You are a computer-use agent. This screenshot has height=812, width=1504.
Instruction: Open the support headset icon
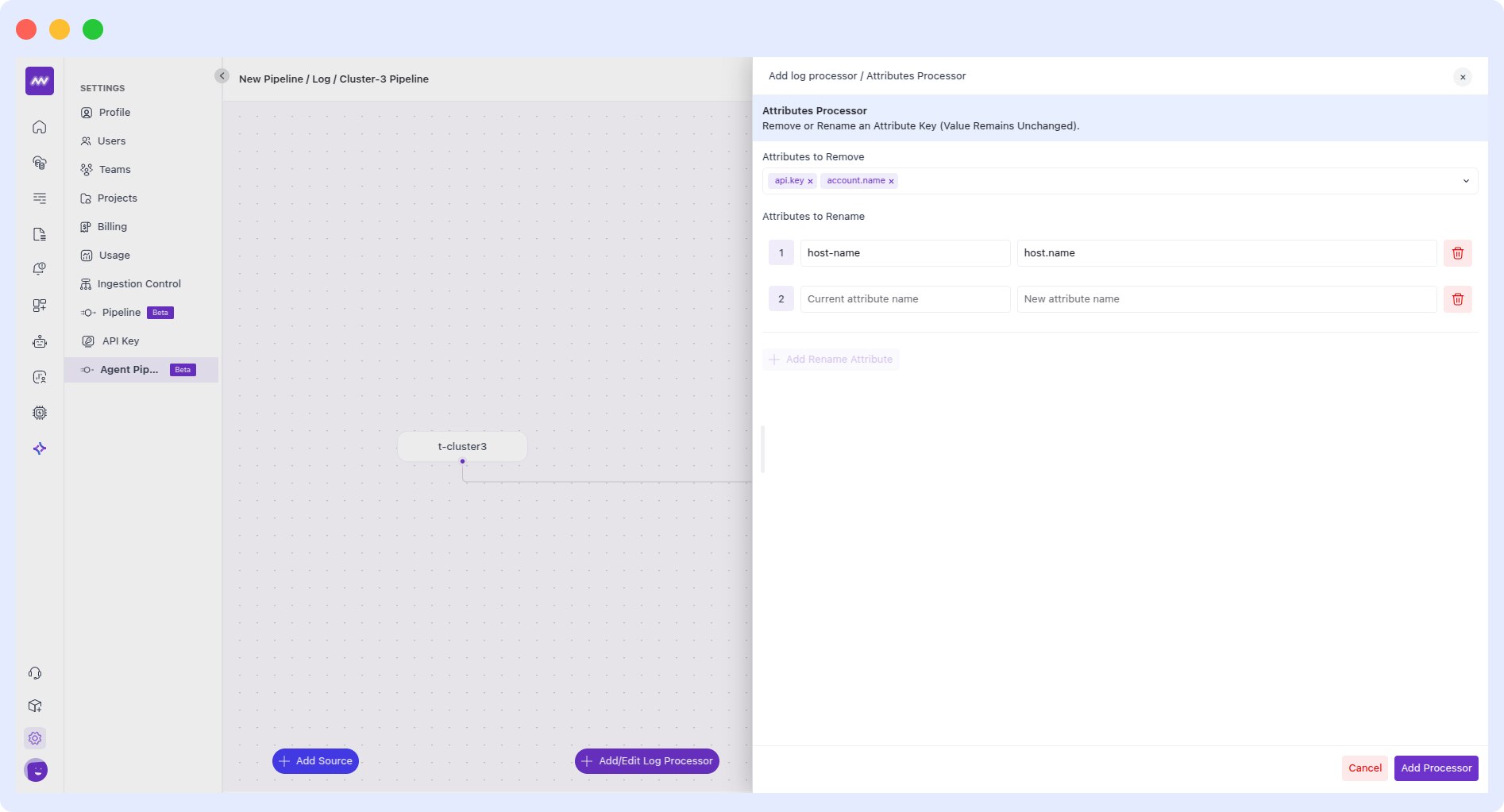tap(35, 673)
